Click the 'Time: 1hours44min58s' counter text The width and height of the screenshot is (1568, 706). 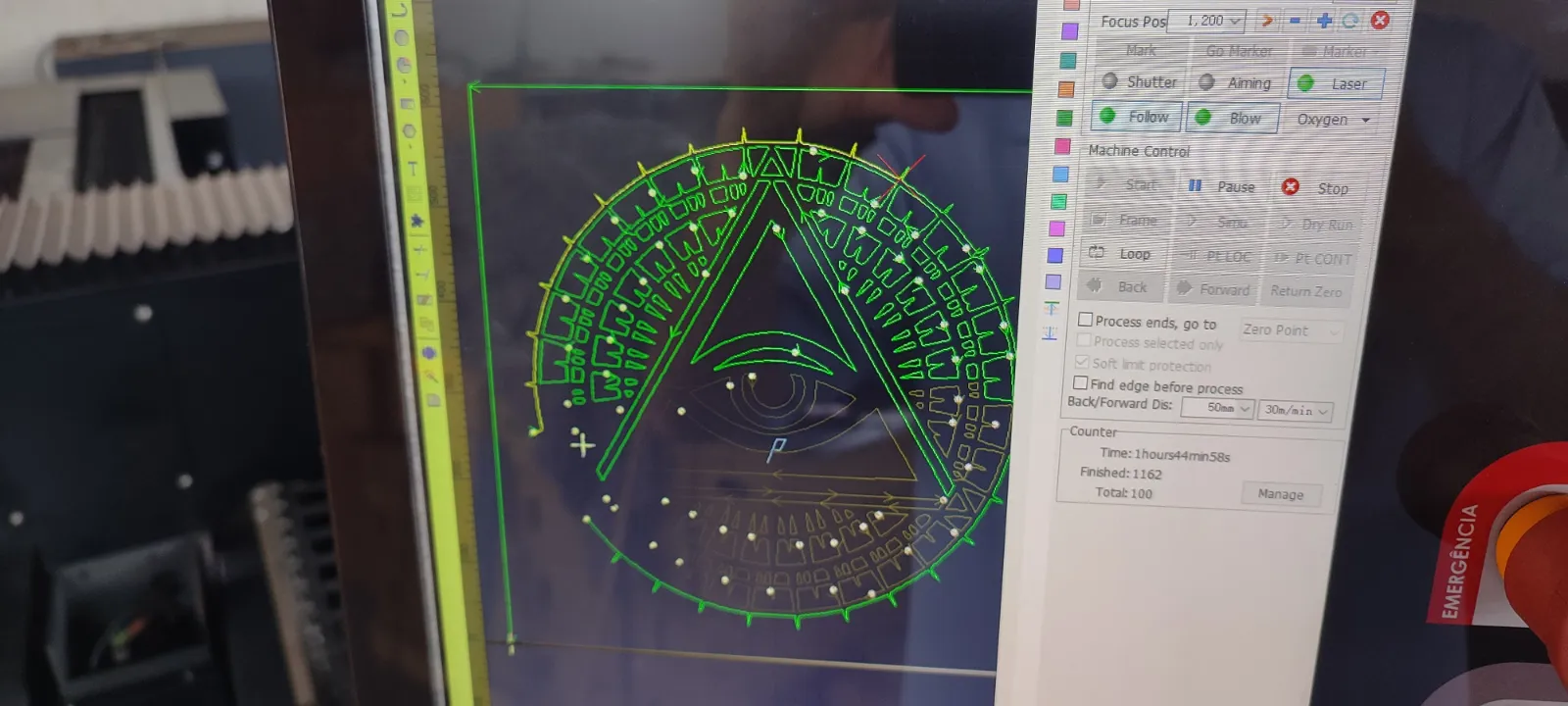[x=1164, y=454]
